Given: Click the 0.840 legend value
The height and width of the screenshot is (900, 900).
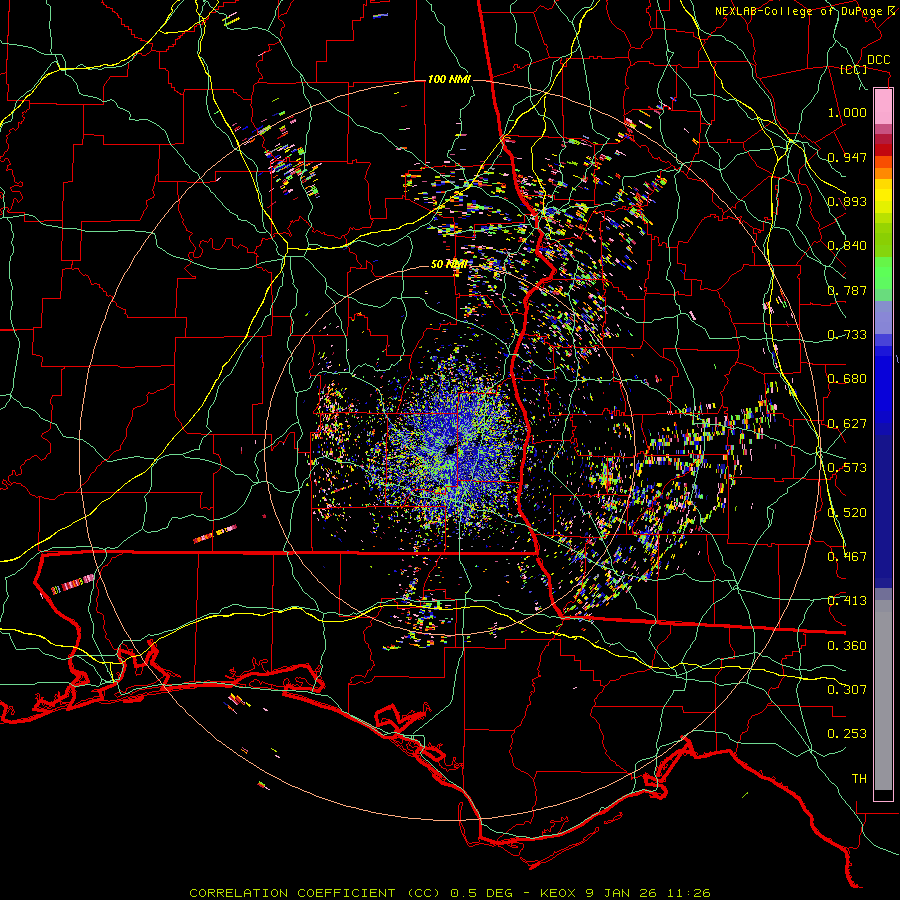Looking at the screenshot, I should pyautogui.click(x=847, y=246).
